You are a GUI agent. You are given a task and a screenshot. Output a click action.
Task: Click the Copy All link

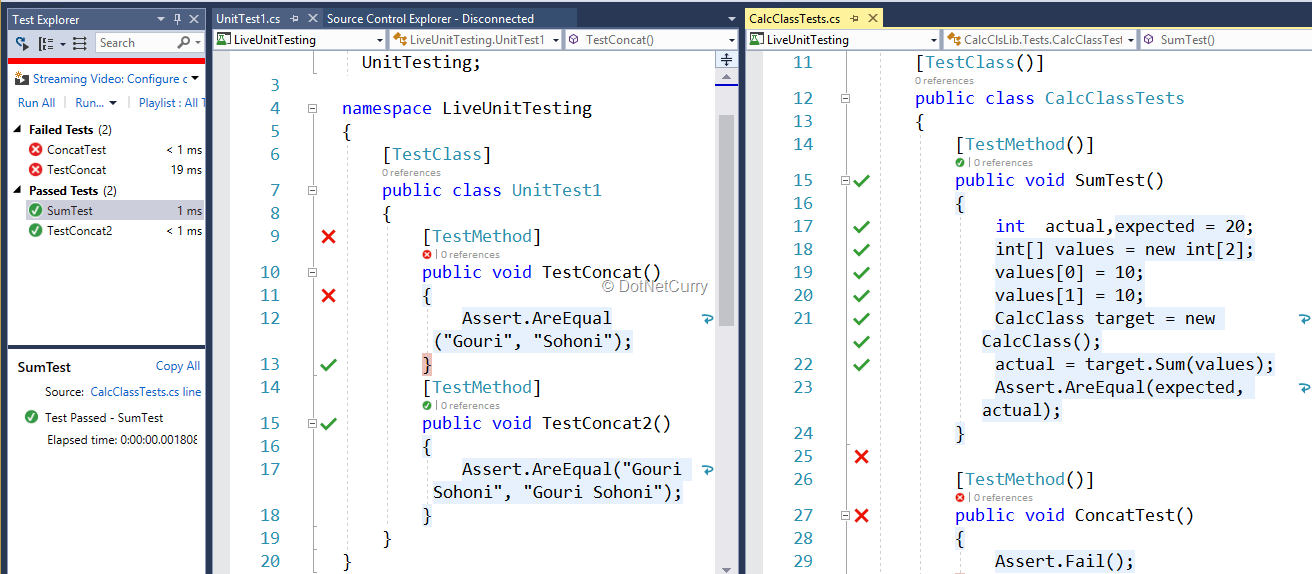point(178,366)
